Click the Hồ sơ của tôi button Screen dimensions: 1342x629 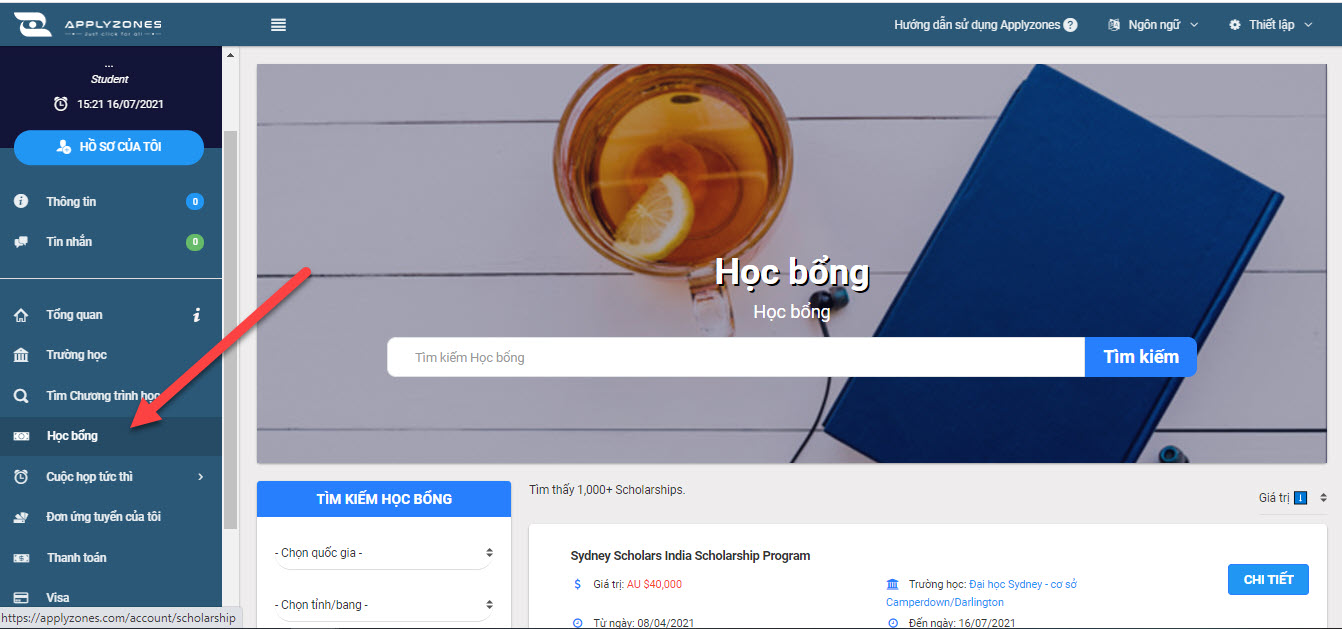click(x=109, y=147)
